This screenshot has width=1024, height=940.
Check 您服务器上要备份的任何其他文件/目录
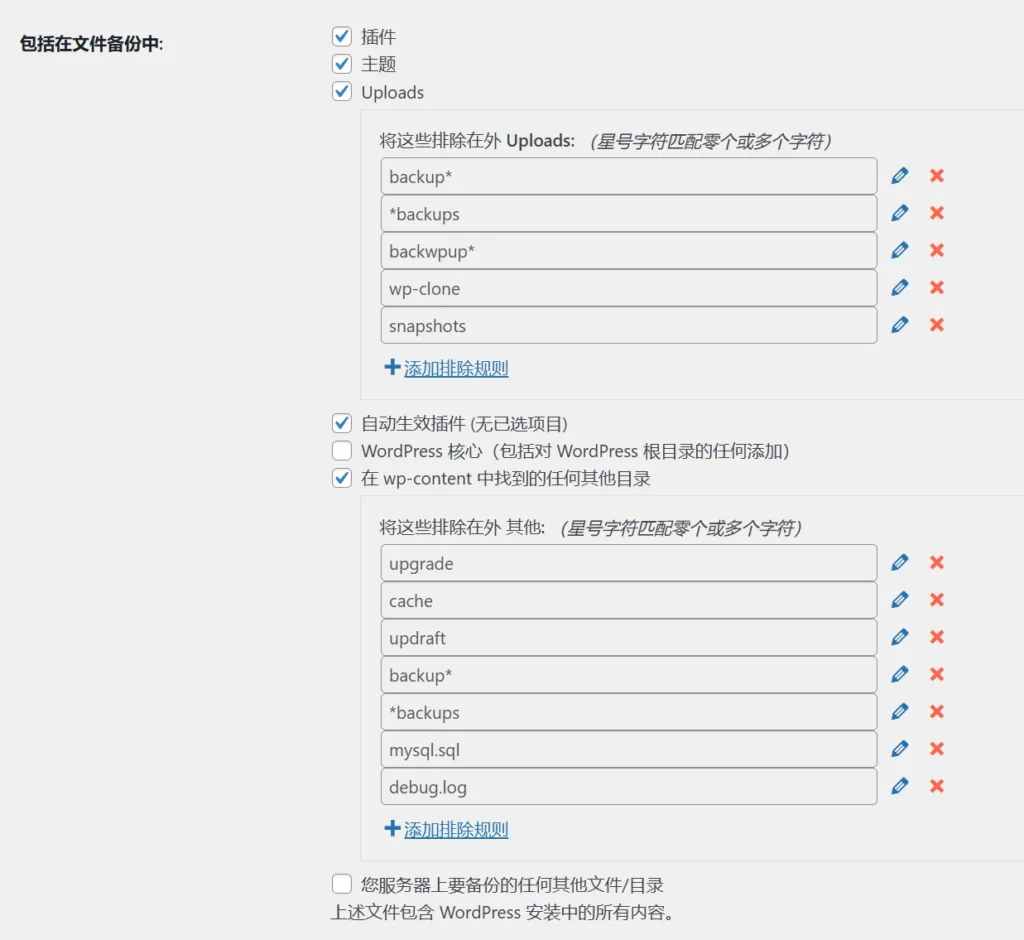(342, 884)
